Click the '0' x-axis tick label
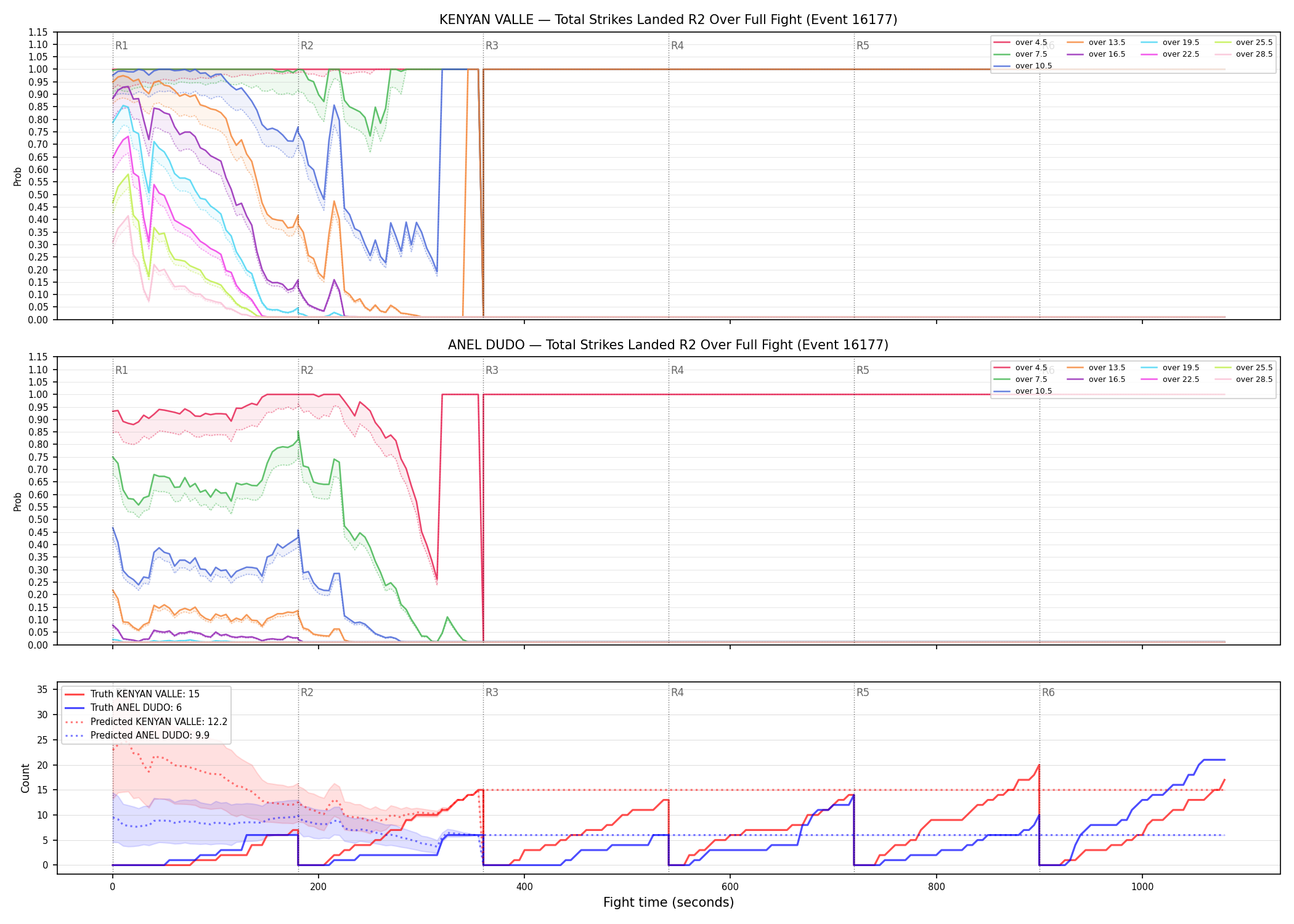This screenshot has width=1294, height=924. coord(112,887)
